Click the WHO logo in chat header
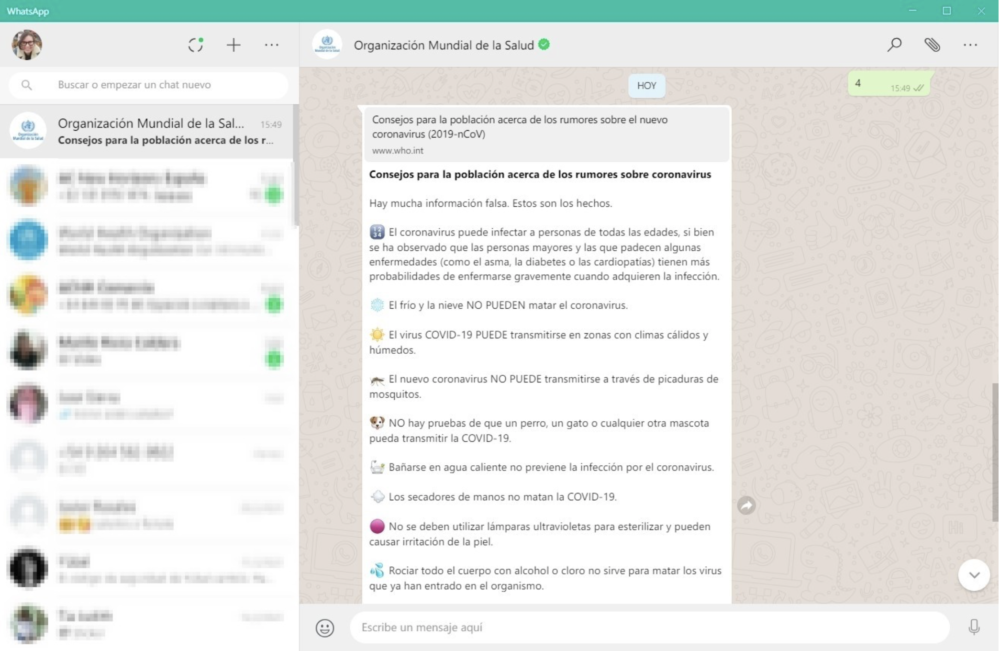Screen dimensions: 1000x651 (x=327, y=45)
